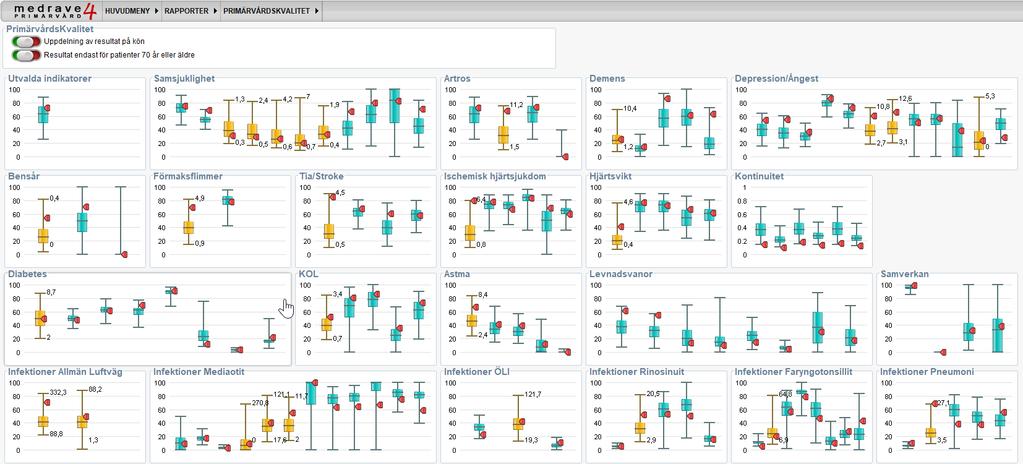This screenshot has width=1023, height=464.
Task: Select the Infektioner Mediaotit title
Action: click(x=198, y=372)
